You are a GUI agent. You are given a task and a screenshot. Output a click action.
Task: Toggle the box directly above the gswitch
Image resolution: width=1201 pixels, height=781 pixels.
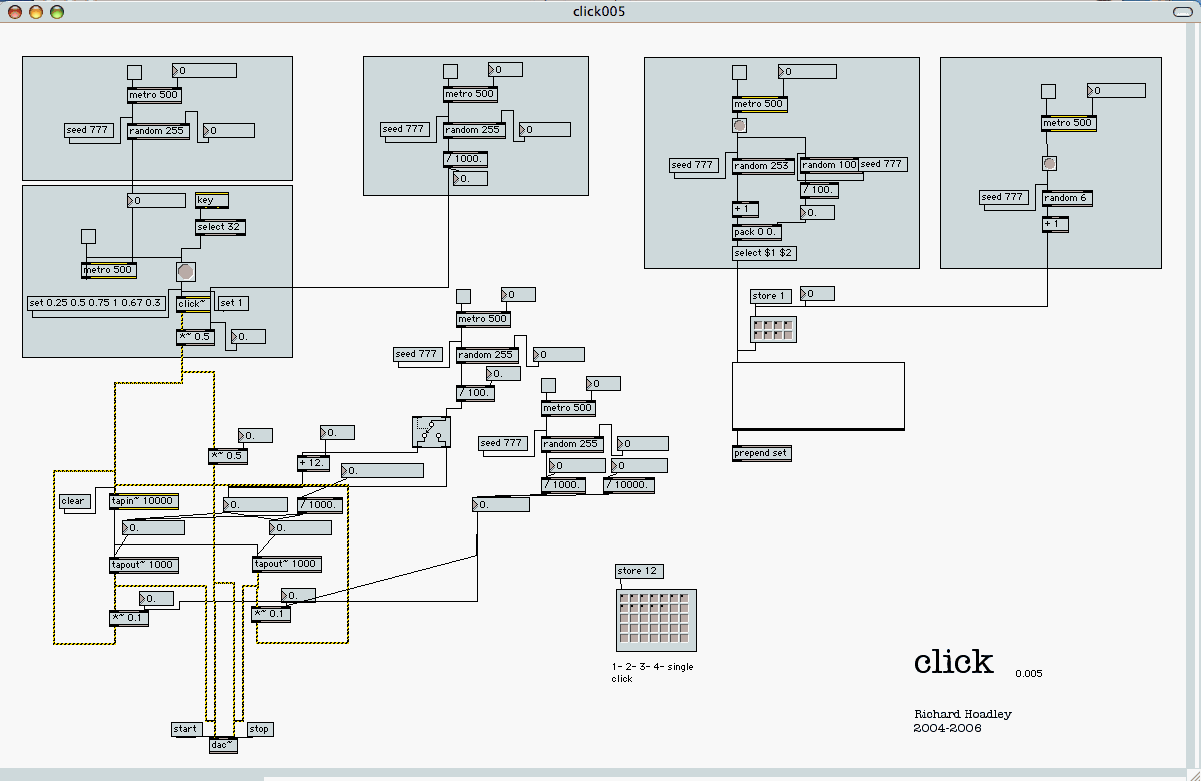[x=463, y=296]
